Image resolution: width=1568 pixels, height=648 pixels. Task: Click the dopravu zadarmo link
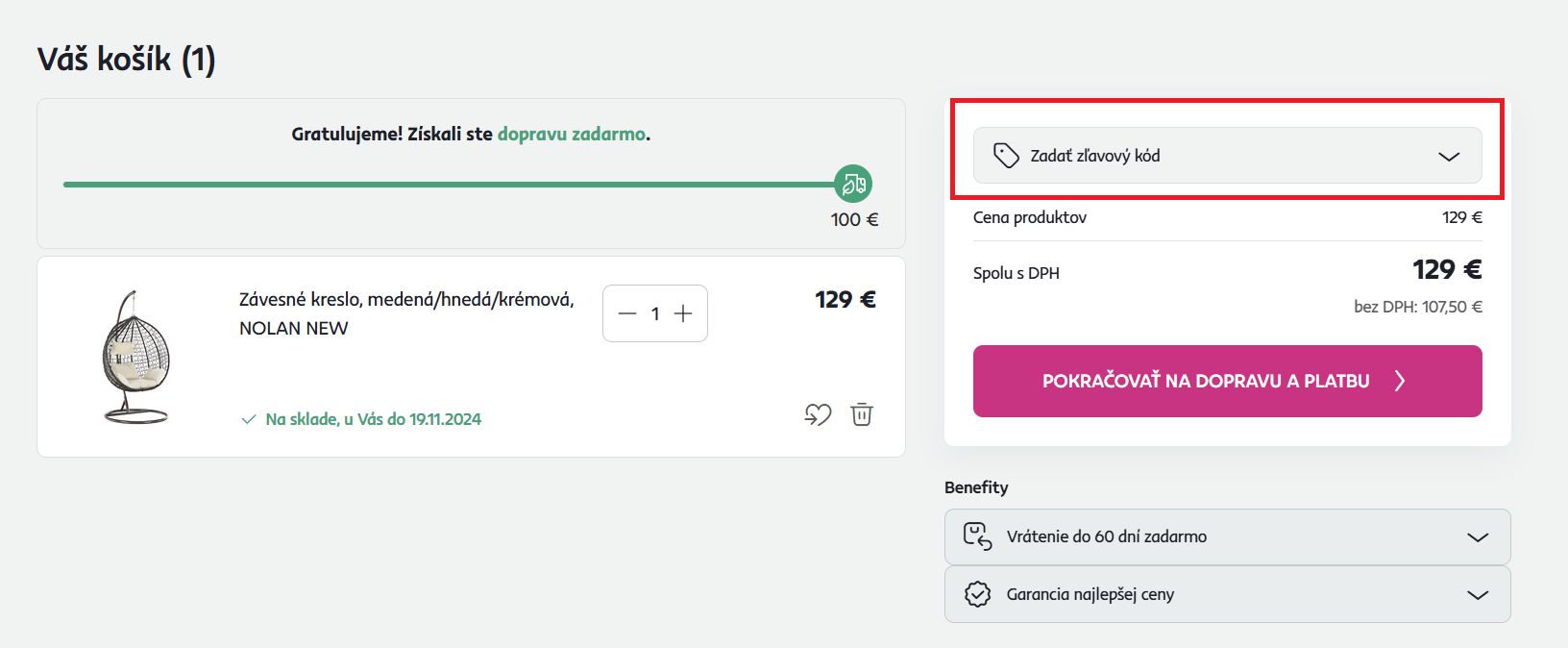coord(572,135)
